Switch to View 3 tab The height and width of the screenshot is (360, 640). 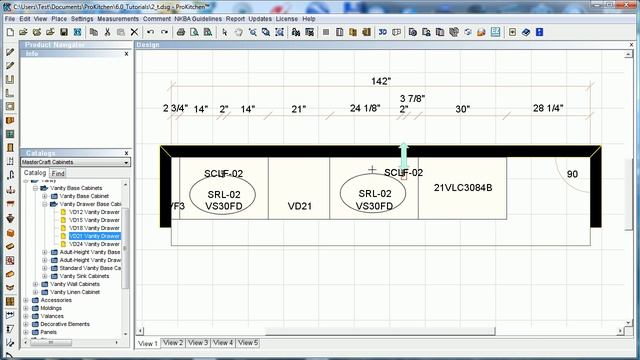point(198,343)
